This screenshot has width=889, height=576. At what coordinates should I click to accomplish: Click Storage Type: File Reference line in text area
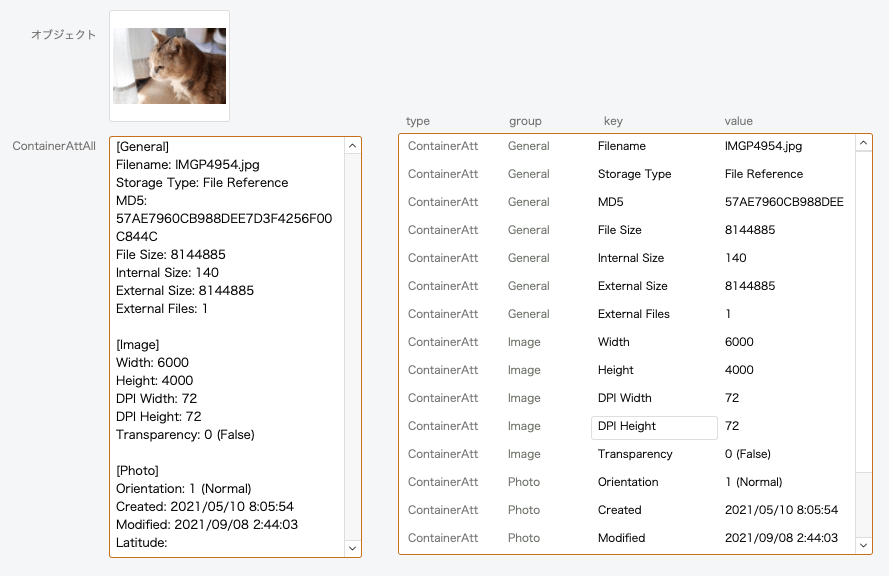pos(202,183)
